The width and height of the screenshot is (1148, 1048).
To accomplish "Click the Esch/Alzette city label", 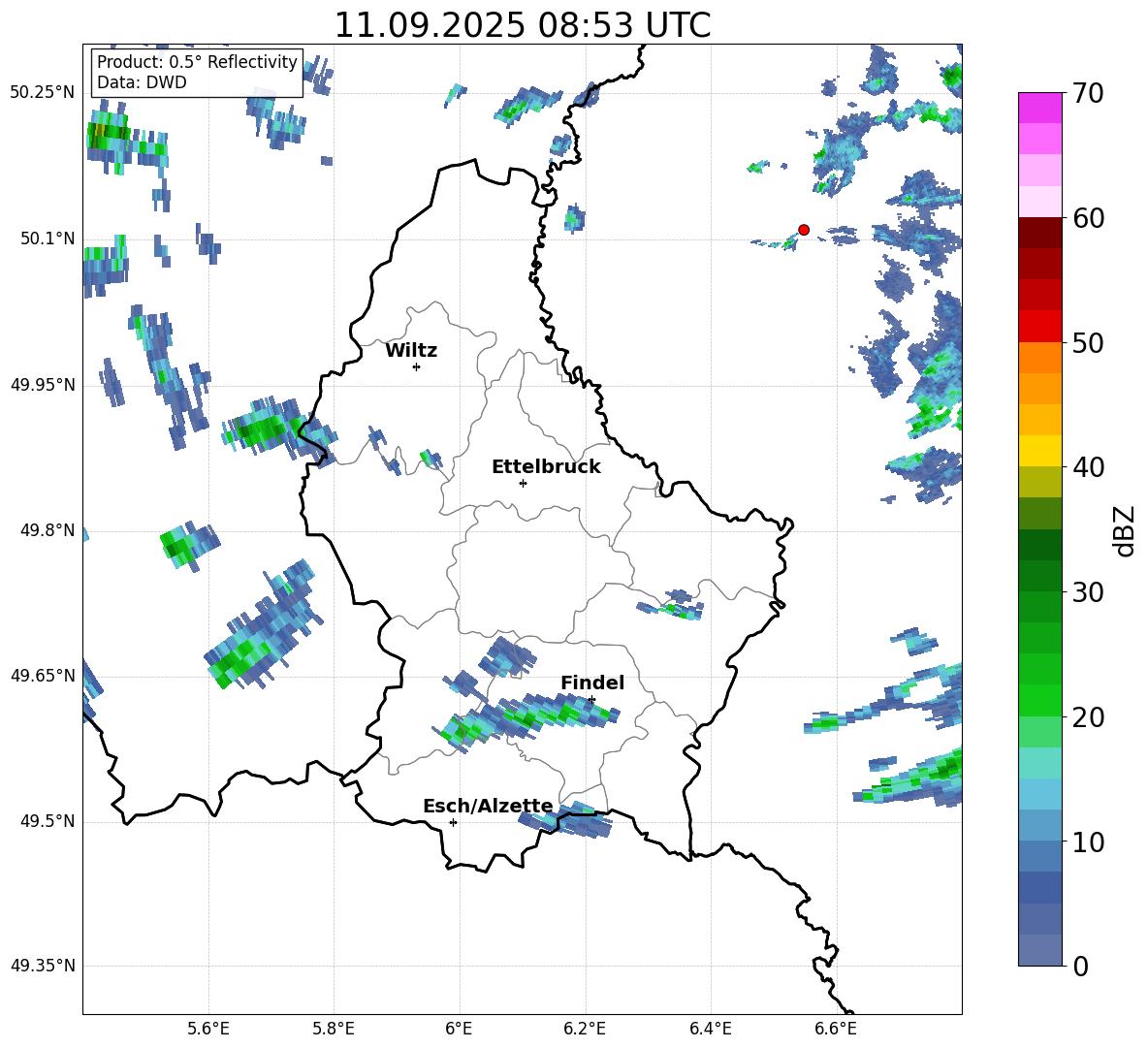I will point(488,806).
